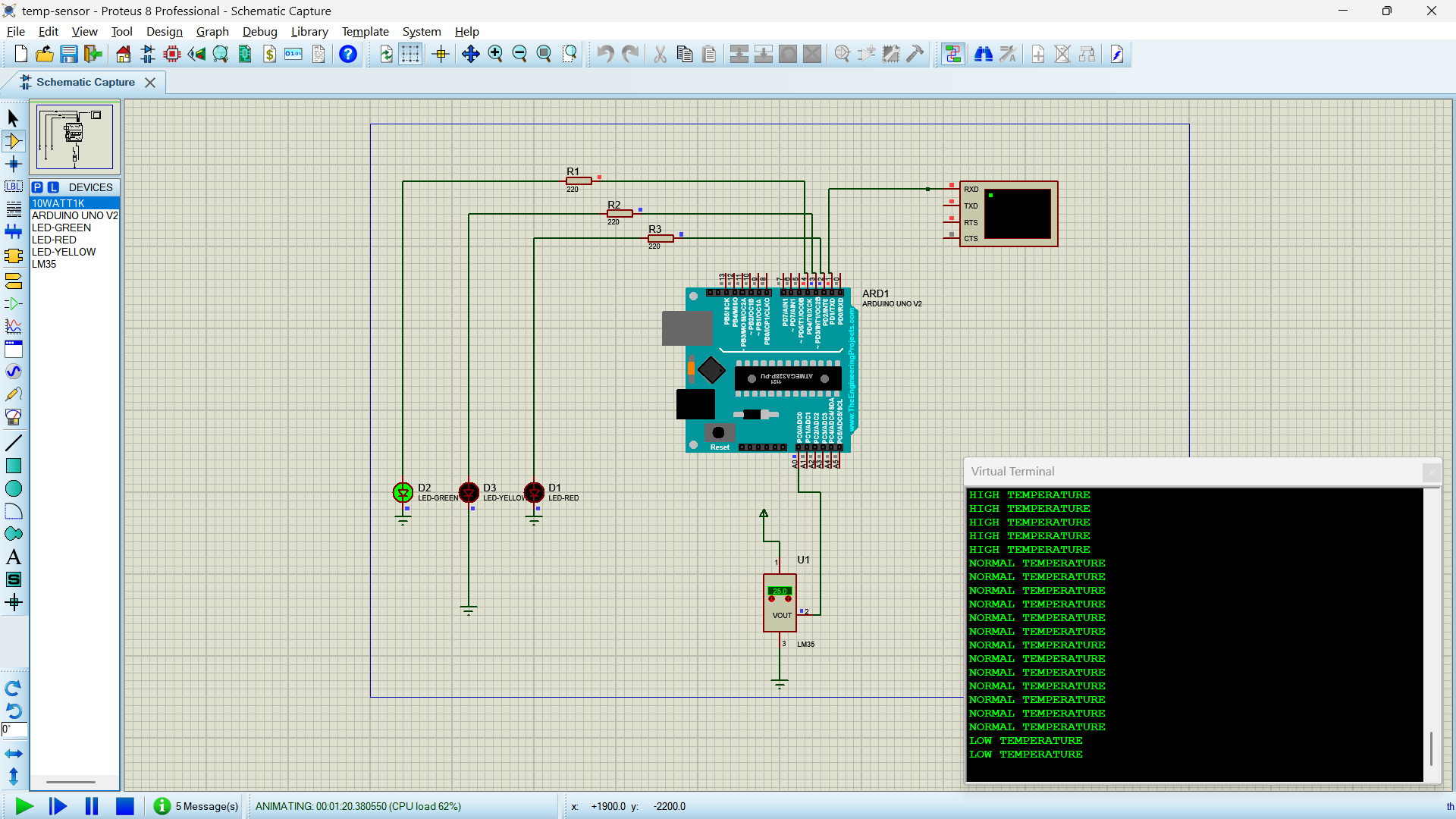Screen dimensions: 1456x819
Task: Stop the simulation with the square button
Action: (x=125, y=806)
